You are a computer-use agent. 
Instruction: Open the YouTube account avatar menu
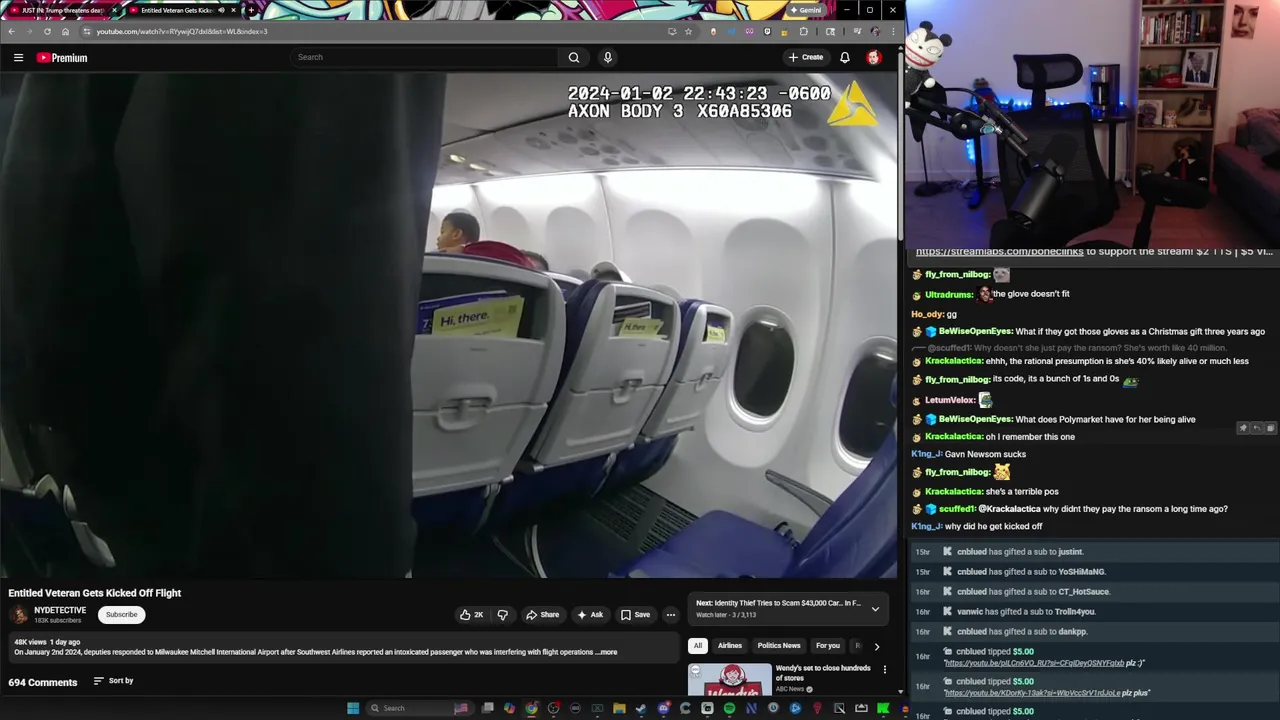pos(873,57)
